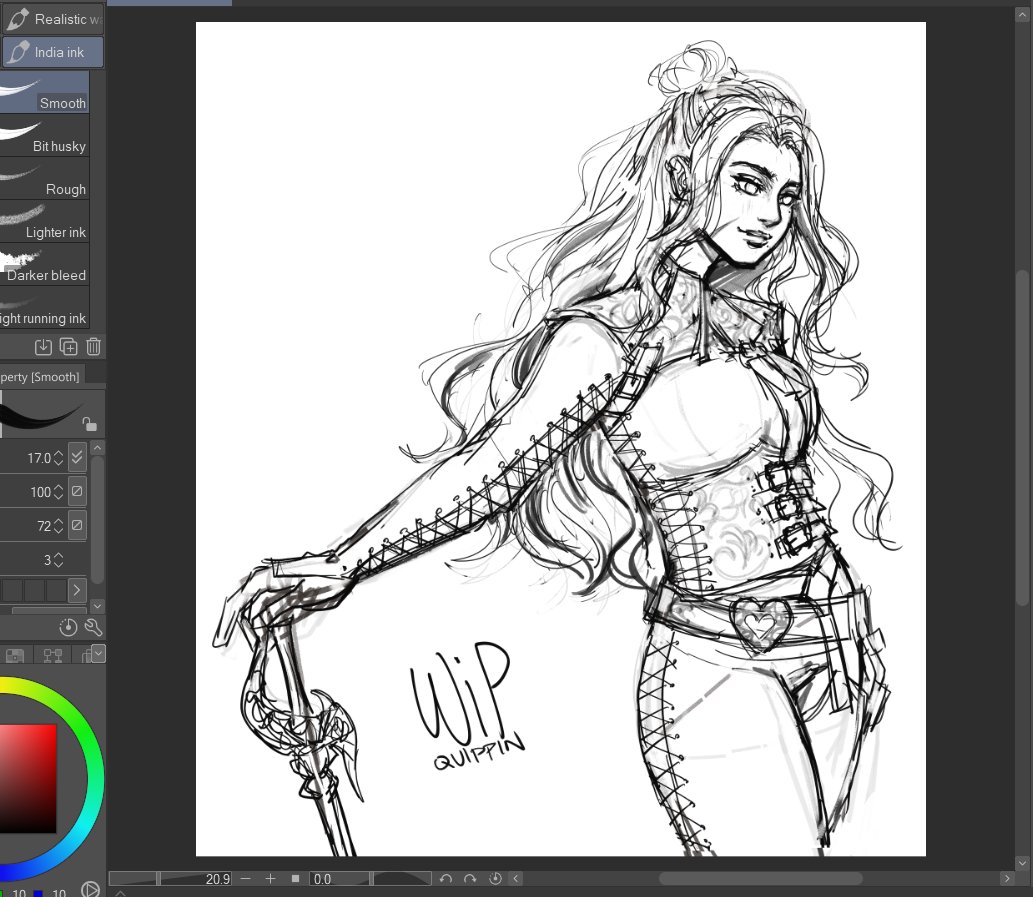
Task: Choose the Lighter ink brush
Action: click(44, 222)
